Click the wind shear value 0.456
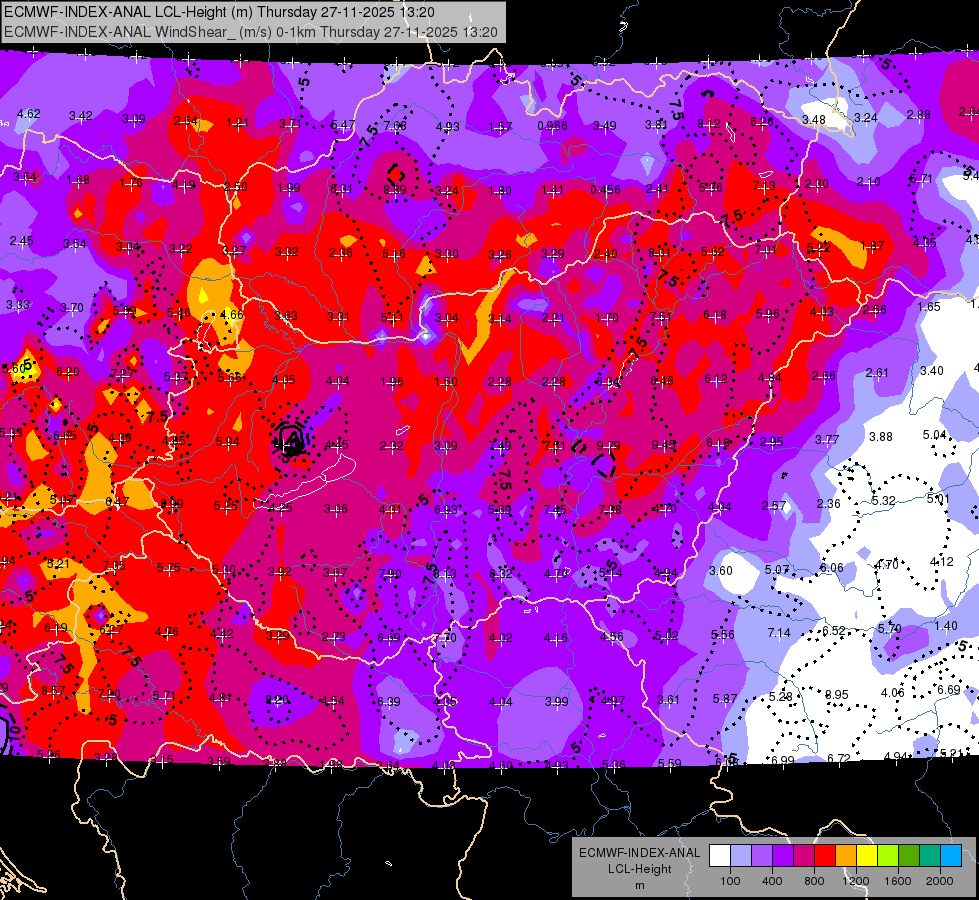Screen dimensions: 979x900 pyautogui.click(x=605, y=190)
